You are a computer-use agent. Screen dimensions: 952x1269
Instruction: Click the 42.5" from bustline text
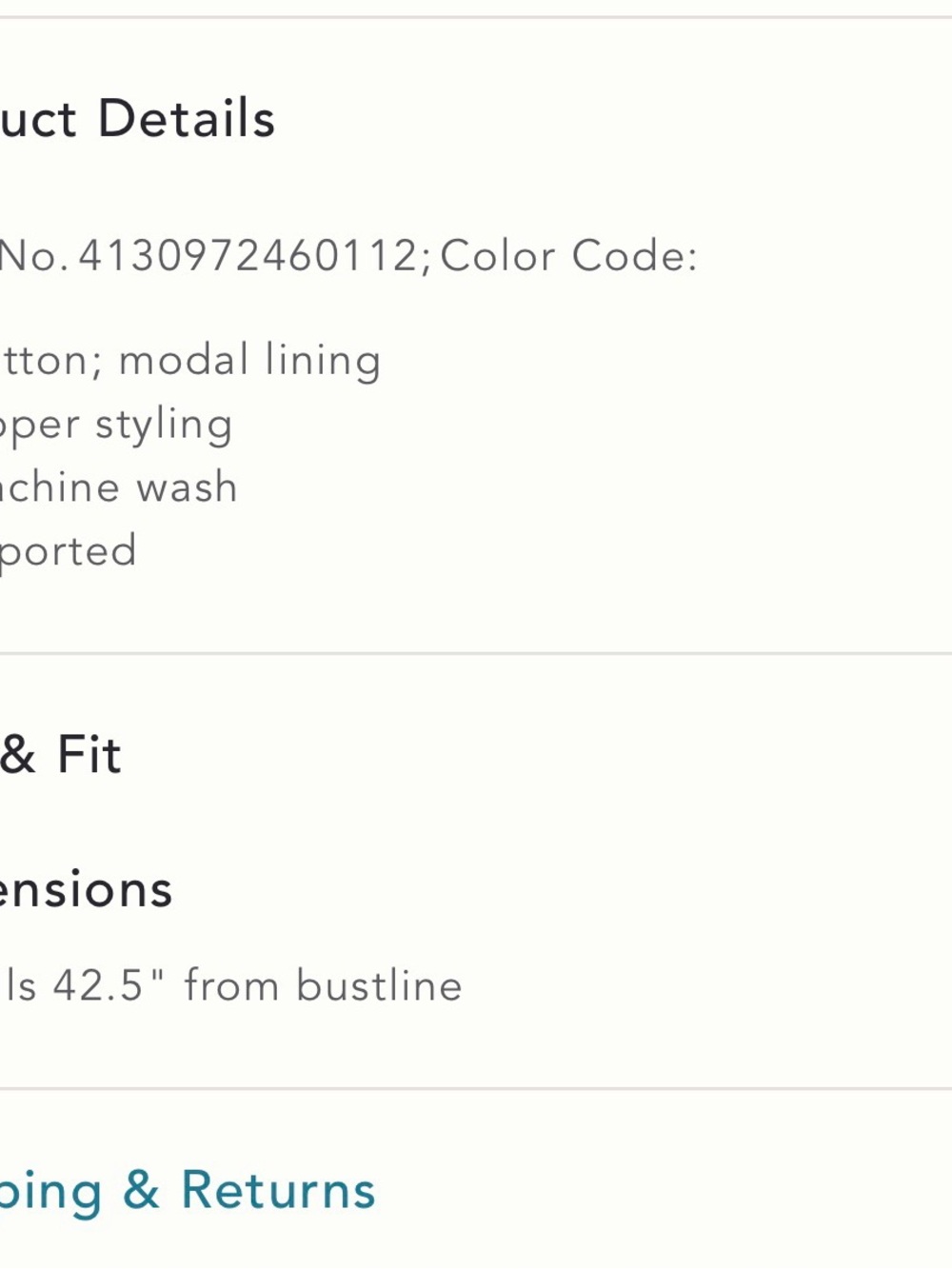tap(257, 985)
